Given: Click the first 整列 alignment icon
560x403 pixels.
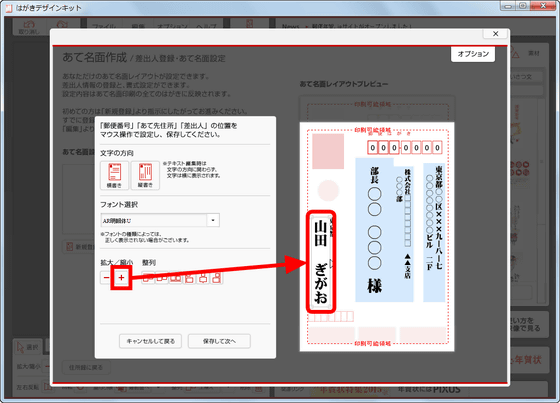Looking at the screenshot, I should 148,278.
